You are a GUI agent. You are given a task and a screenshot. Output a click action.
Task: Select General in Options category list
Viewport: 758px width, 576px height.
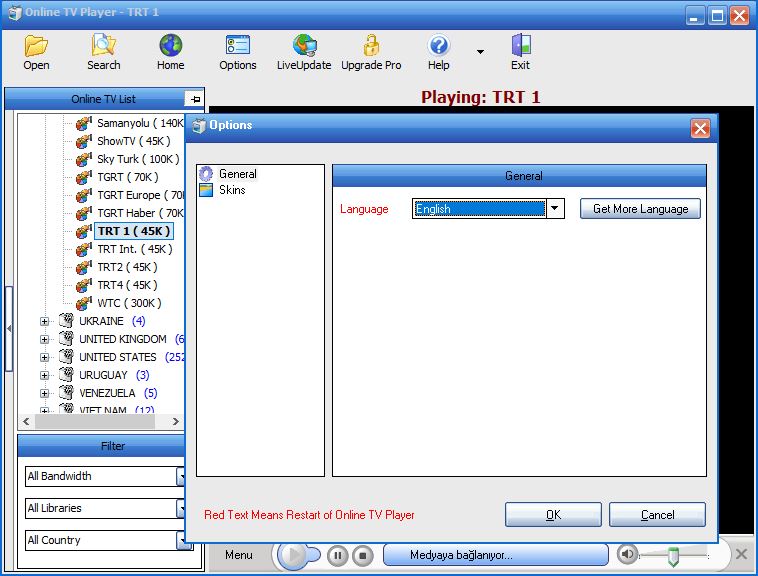(237, 173)
